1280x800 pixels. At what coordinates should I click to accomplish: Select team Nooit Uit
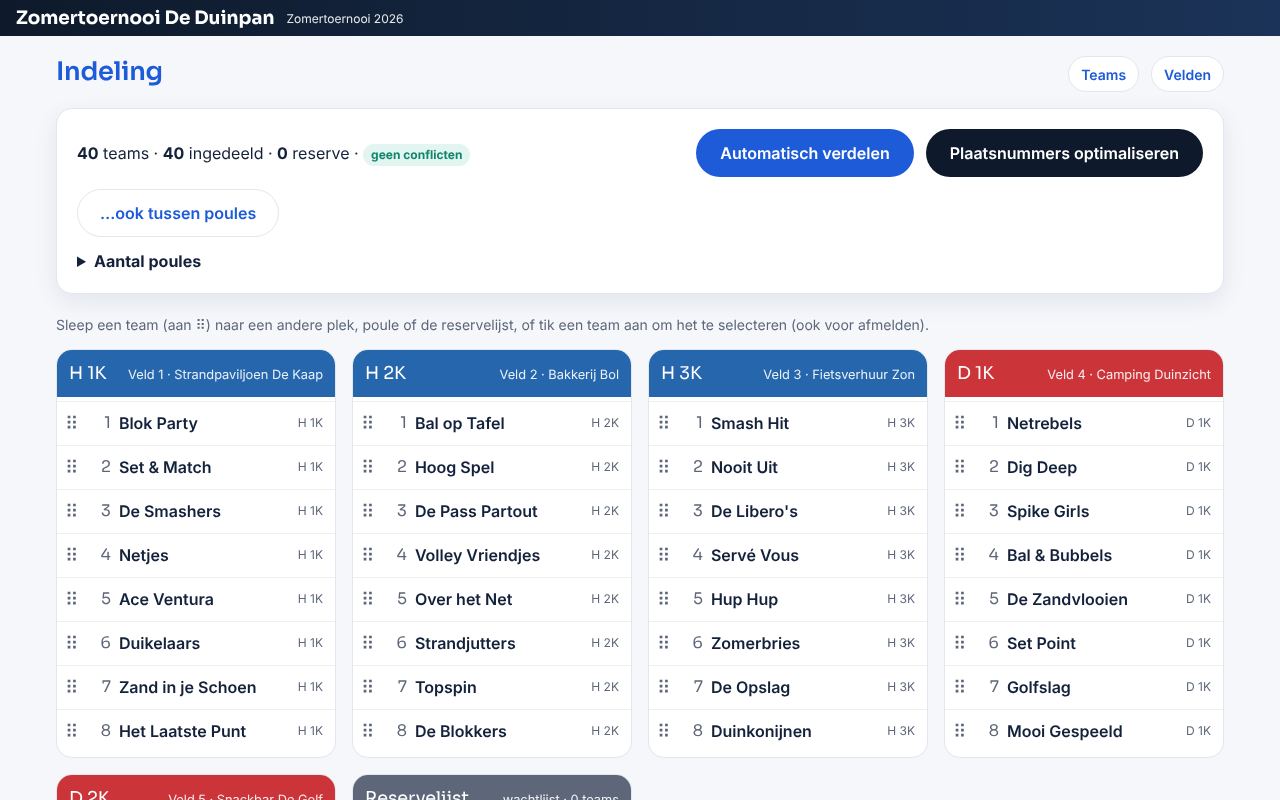pos(788,467)
